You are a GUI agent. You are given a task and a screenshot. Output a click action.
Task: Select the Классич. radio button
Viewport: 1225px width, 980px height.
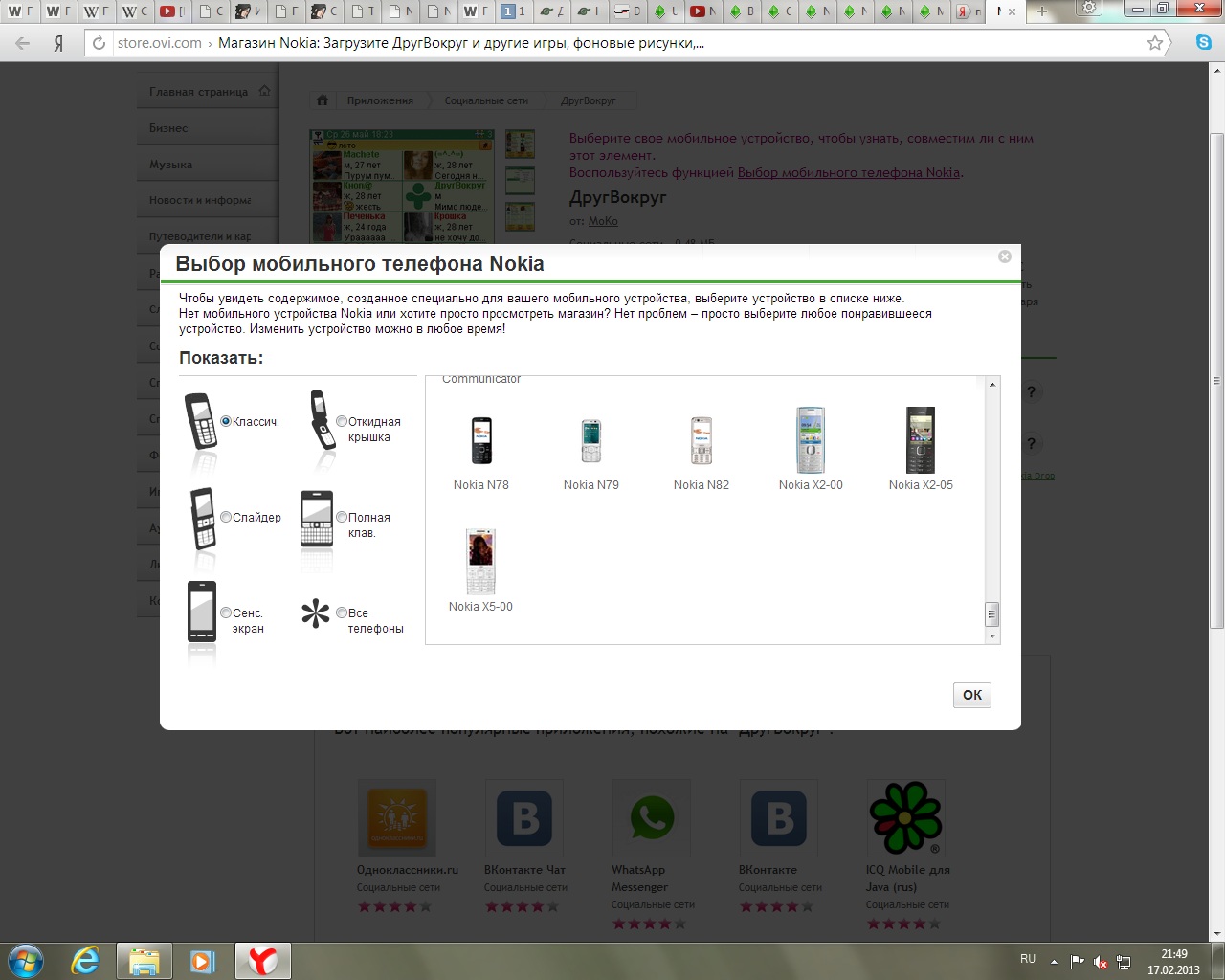coord(226,421)
